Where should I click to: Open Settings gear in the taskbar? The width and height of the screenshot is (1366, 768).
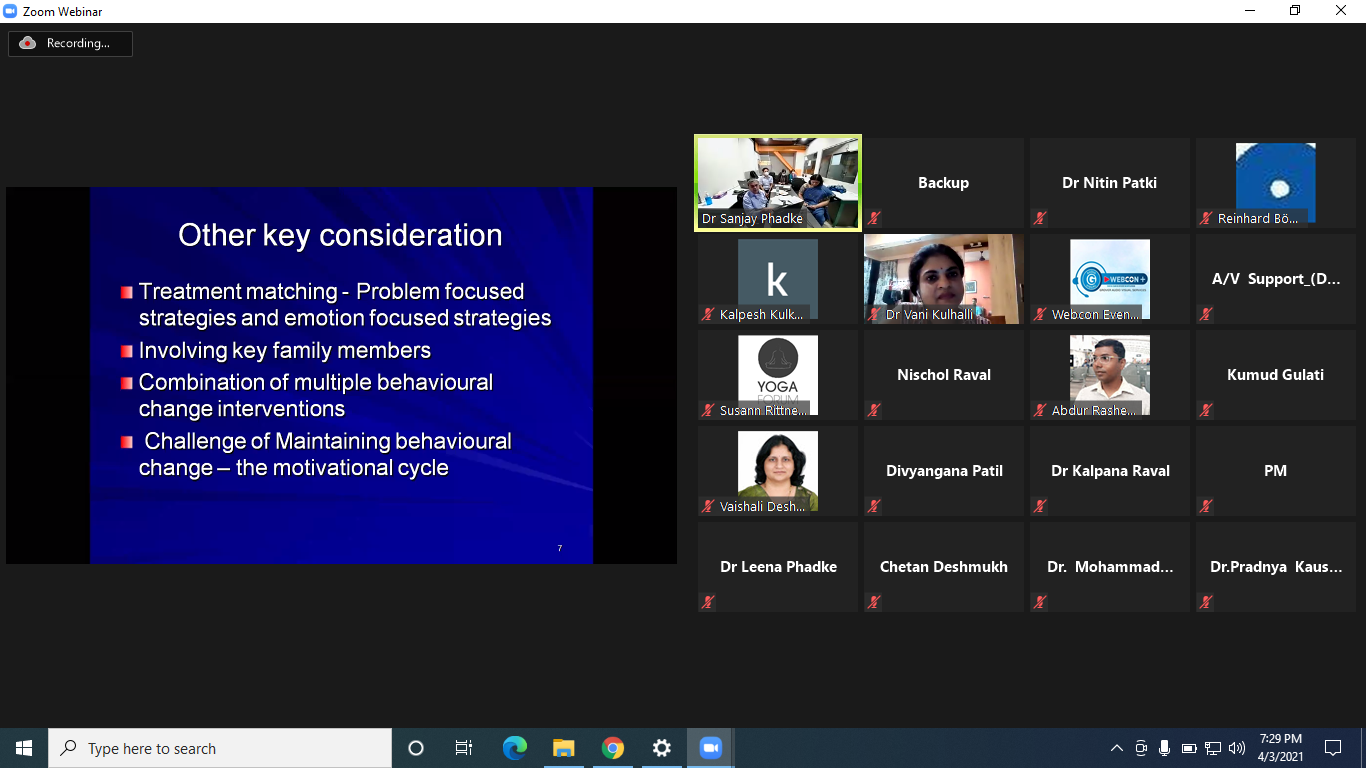coord(662,748)
